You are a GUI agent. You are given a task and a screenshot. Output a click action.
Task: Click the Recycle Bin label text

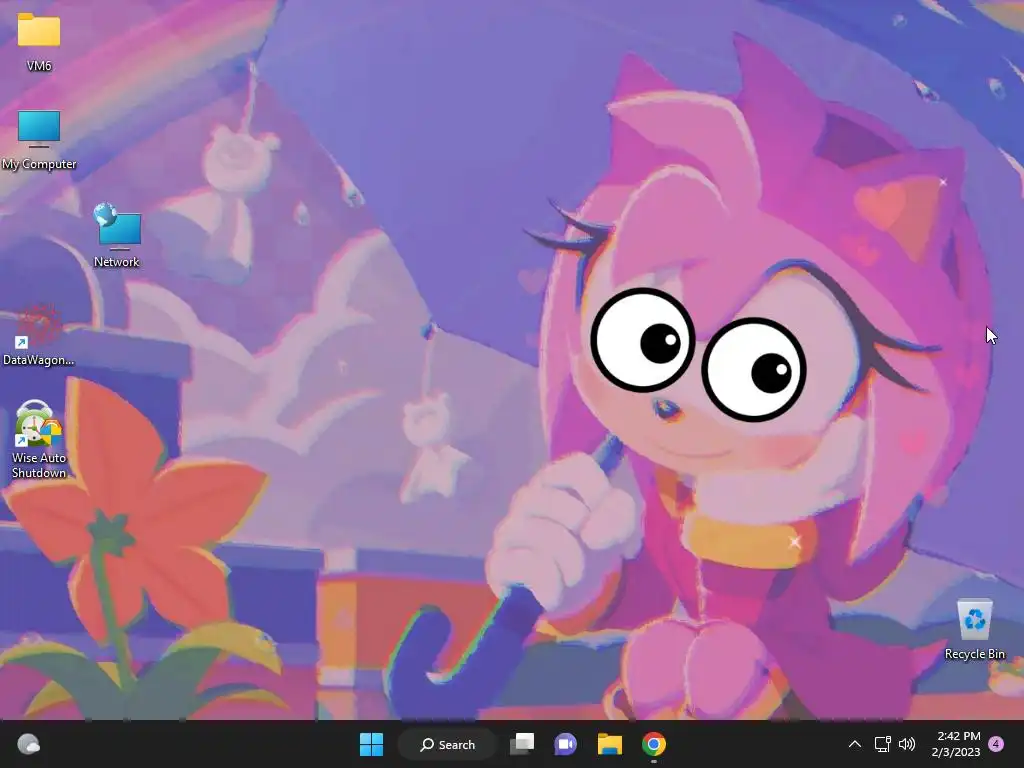pyautogui.click(x=974, y=654)
